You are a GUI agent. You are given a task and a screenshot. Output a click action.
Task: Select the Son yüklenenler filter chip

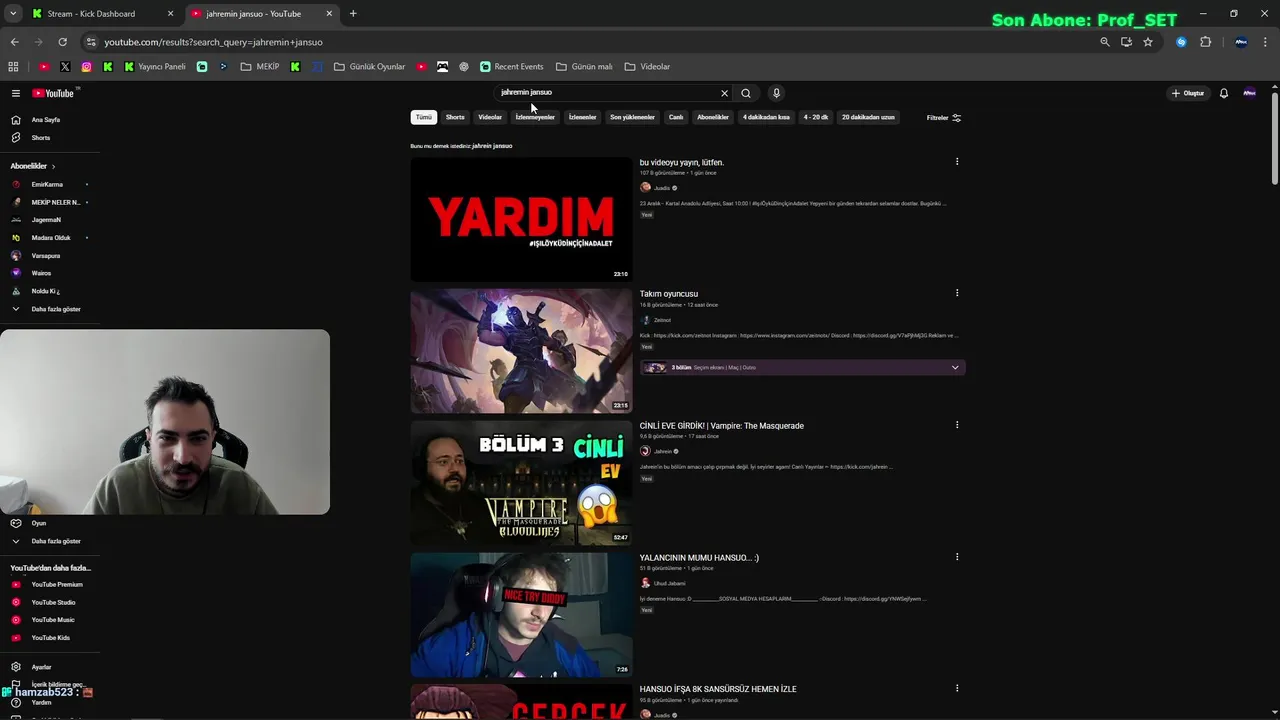click(632, 117)
